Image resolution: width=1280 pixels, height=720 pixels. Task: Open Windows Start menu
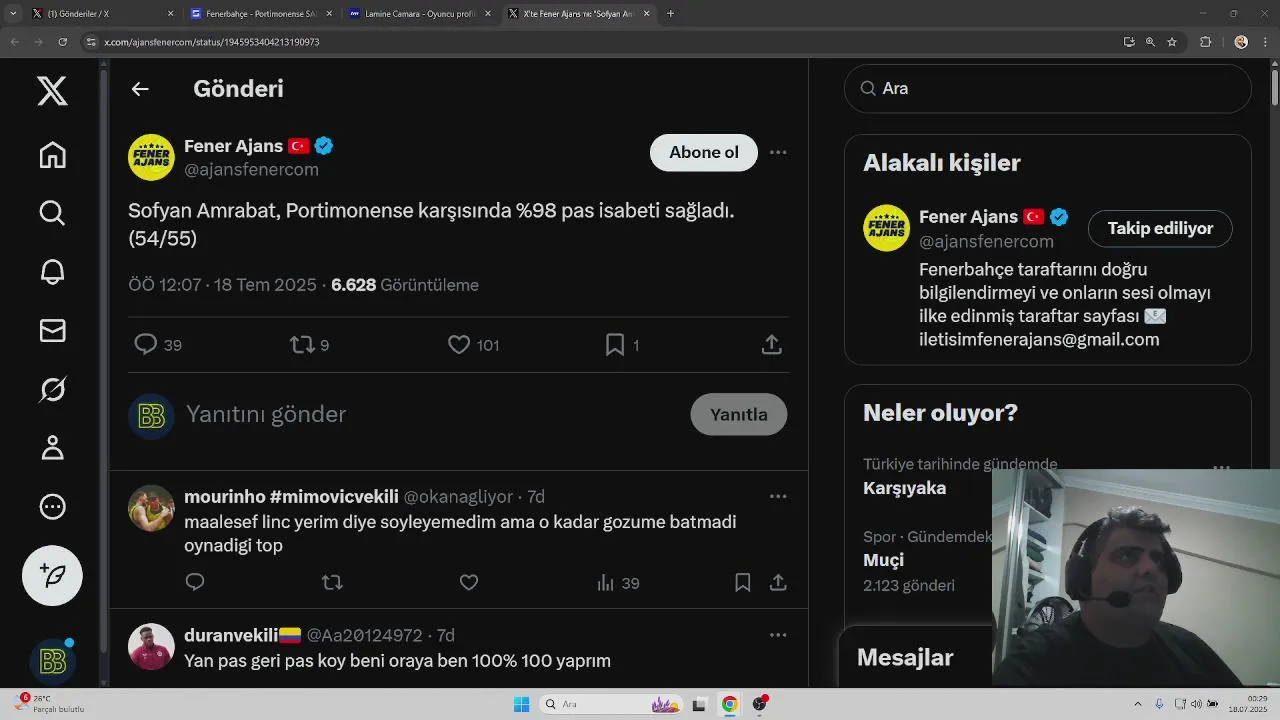(x=521, y=704)
